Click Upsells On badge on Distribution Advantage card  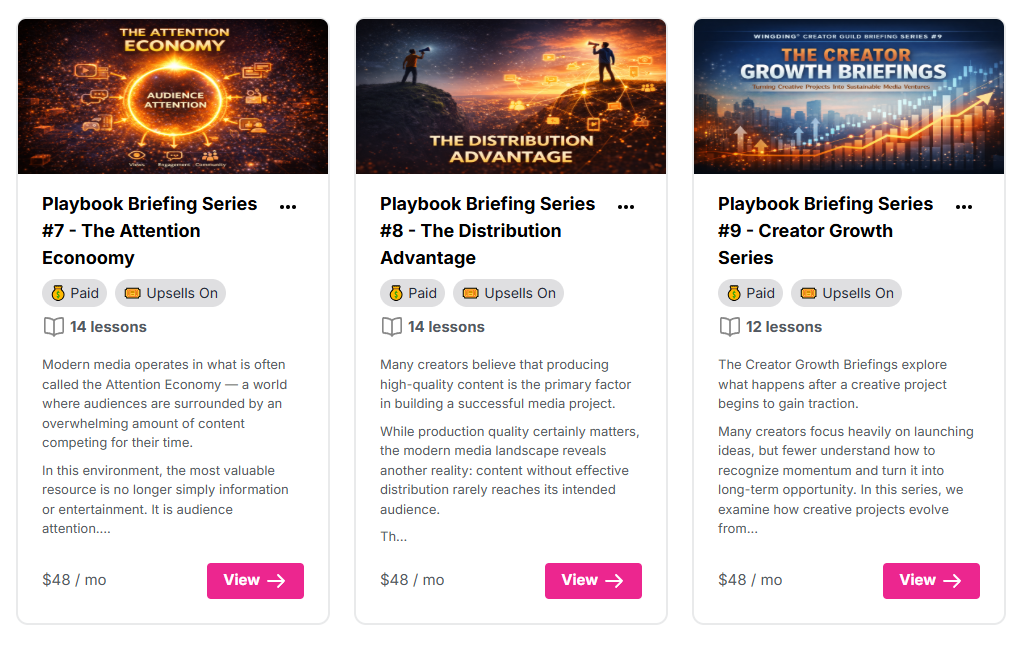(x=508, y=293)
